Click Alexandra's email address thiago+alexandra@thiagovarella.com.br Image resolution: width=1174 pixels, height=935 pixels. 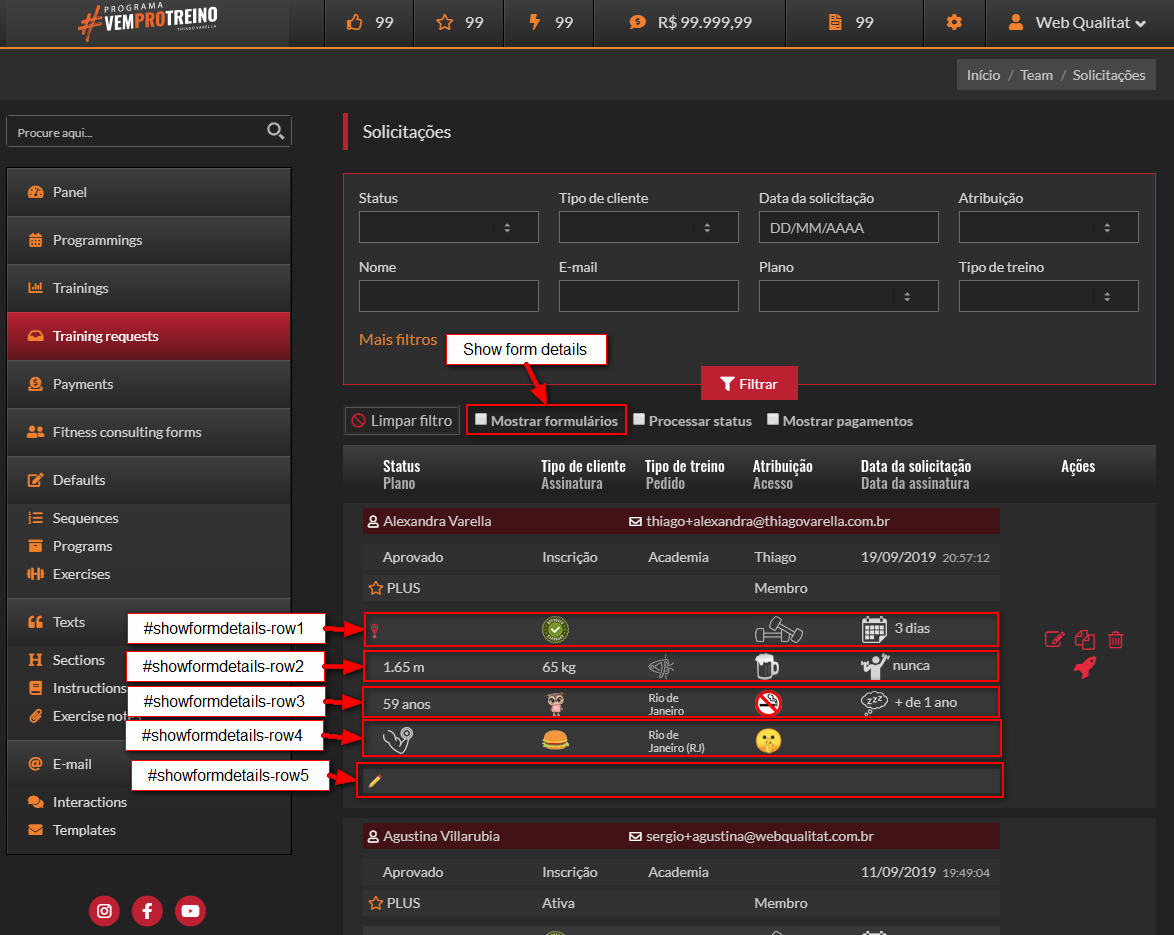pyautogui.click(x=767, y=521)
